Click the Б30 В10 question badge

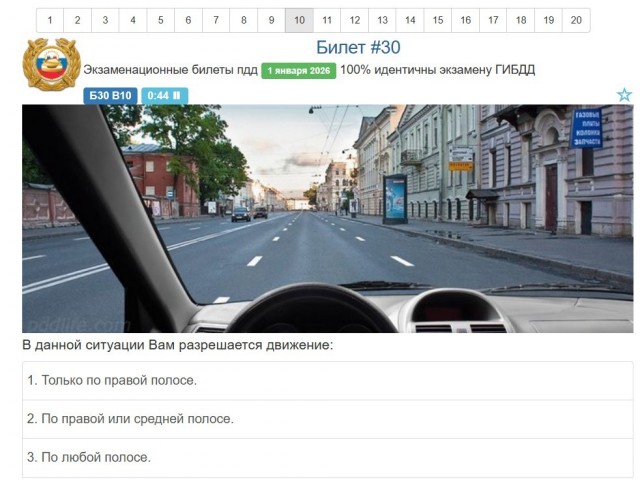(x=110, y=96)
